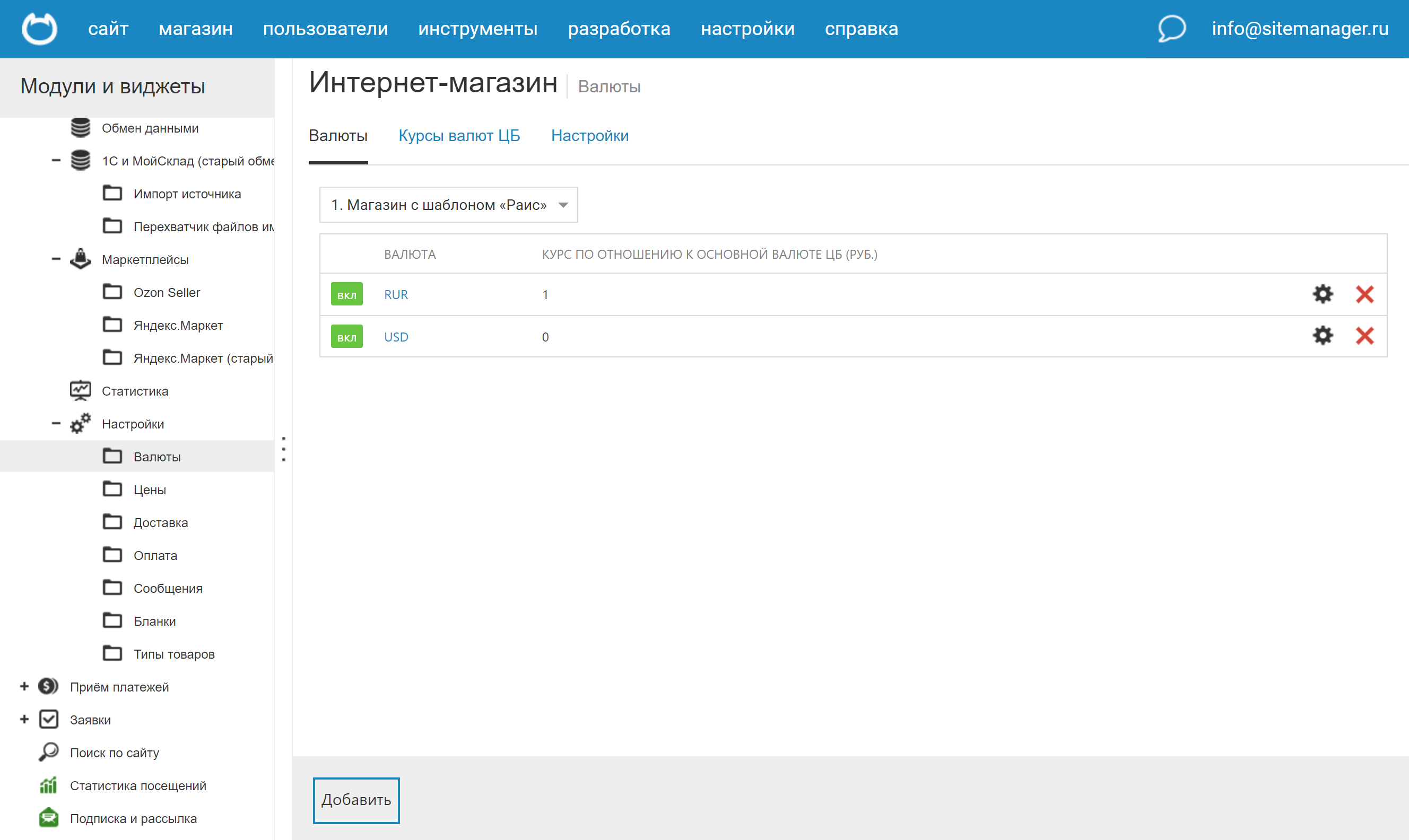Viewport: 1409px width, 840px height.
Task: Expand the Приём платежей tree node
Action: tap(24, 687)
